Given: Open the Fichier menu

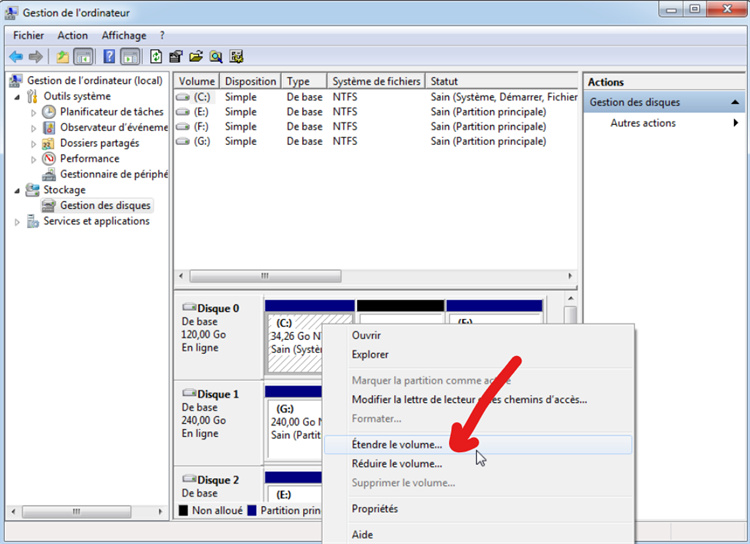Looking at the screenshot, I should point(28,35).
